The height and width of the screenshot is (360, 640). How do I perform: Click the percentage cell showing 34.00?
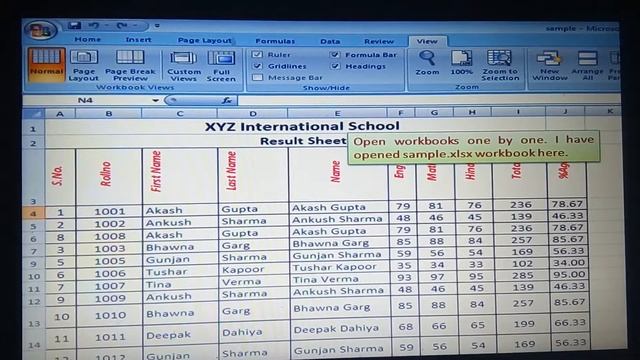(x=568, y=262)
